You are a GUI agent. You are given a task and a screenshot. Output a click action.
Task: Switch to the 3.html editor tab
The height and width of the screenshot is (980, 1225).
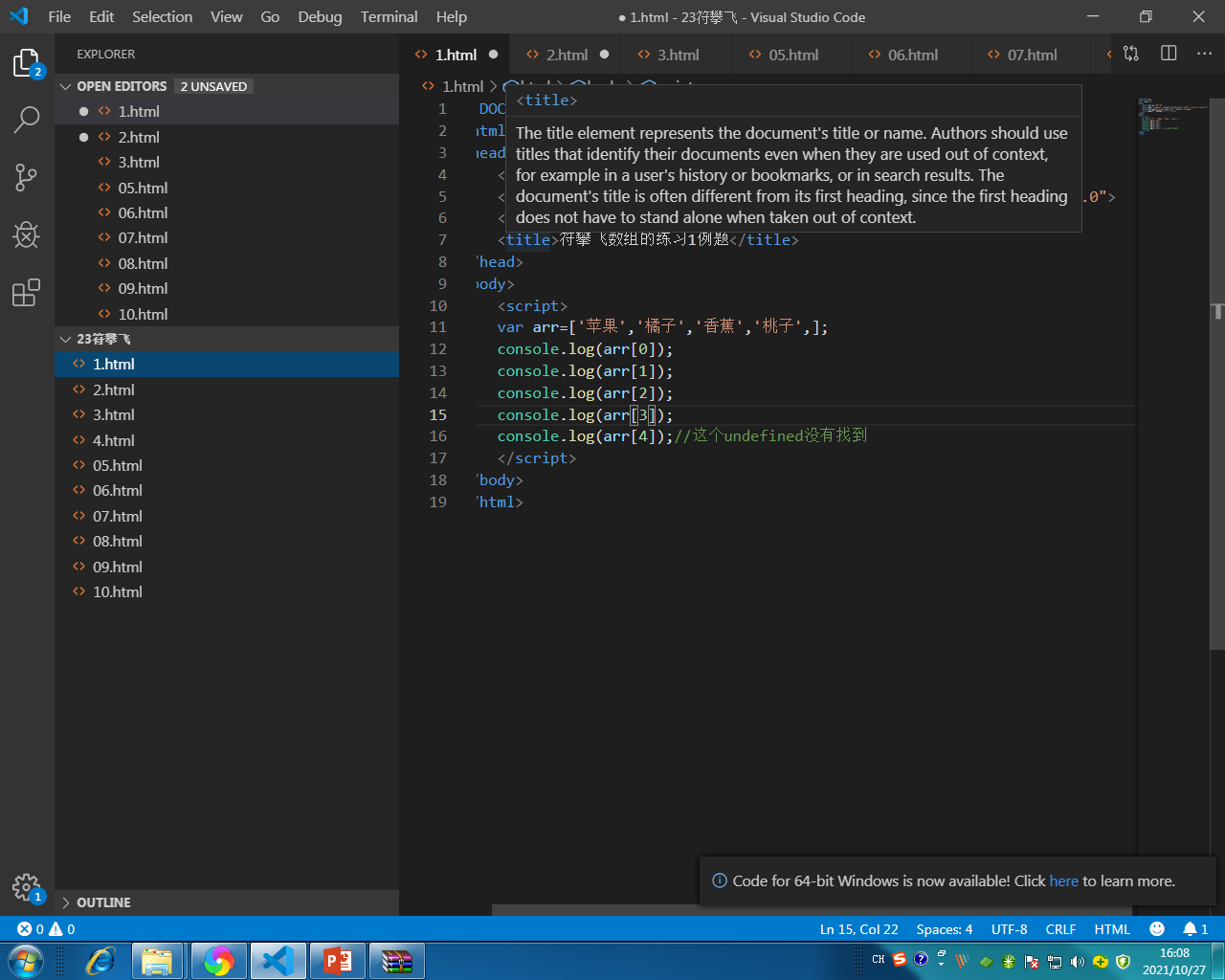tap(678, 55)
